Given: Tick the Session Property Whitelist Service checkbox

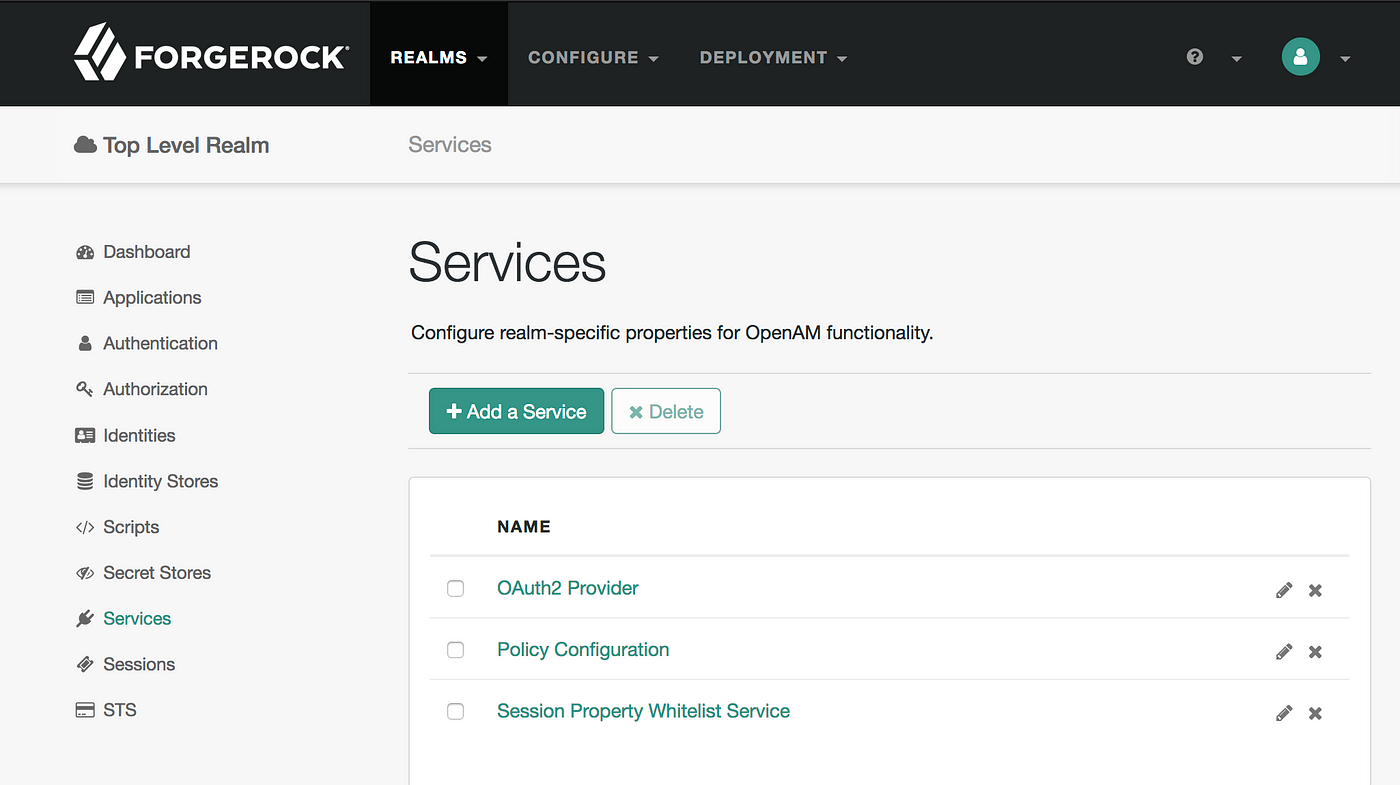Looking at the screenshot, I should 455,711.
